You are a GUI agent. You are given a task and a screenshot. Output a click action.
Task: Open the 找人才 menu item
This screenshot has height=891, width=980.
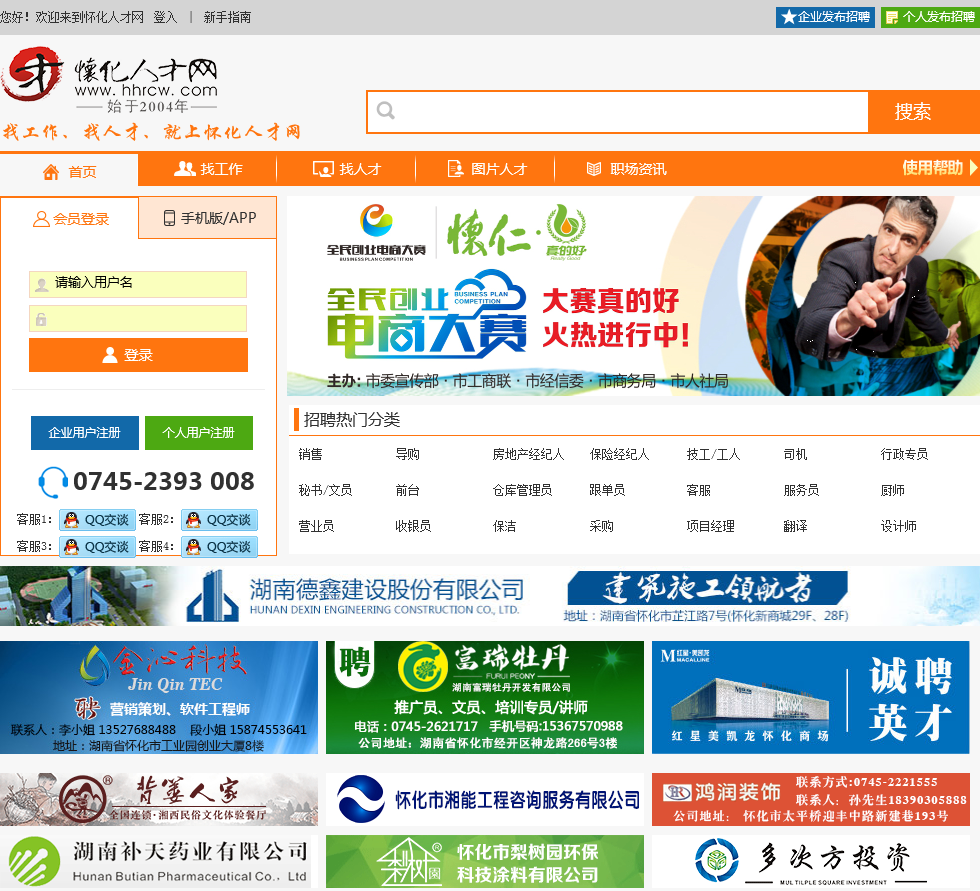(x=346, y=169)
